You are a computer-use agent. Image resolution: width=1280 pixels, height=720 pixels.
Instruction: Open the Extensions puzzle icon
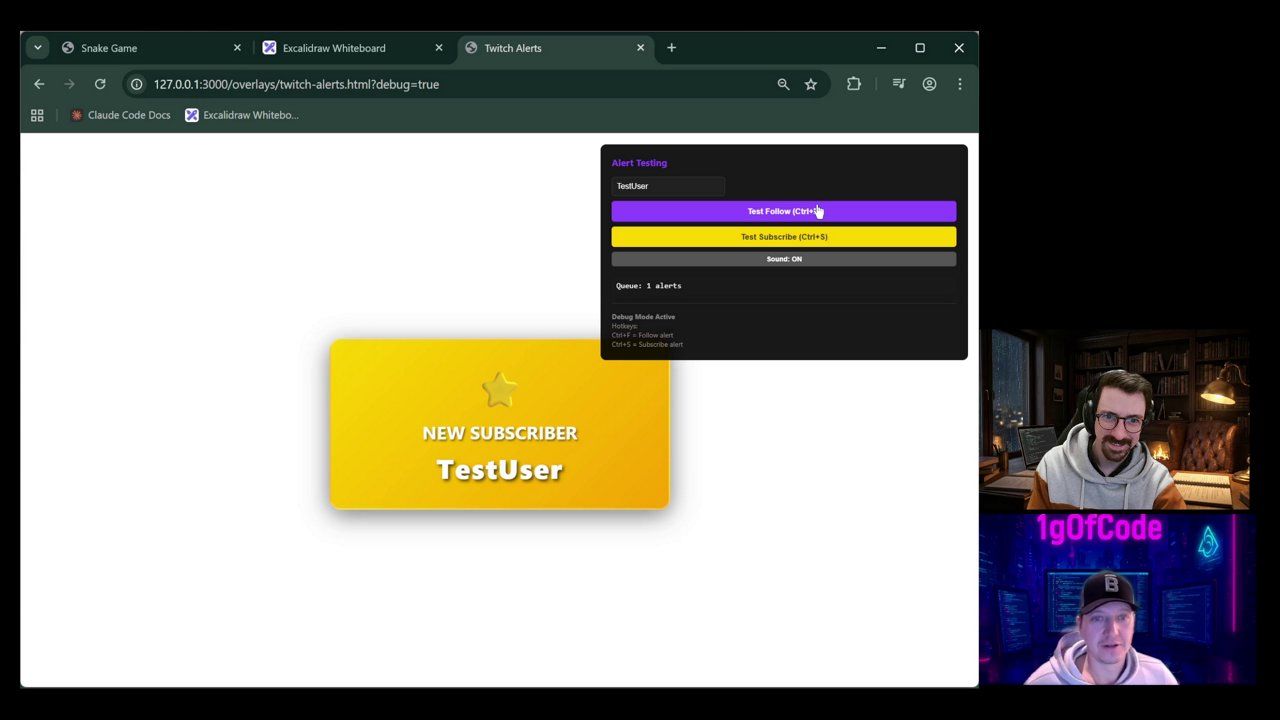(x=853, y=84)
